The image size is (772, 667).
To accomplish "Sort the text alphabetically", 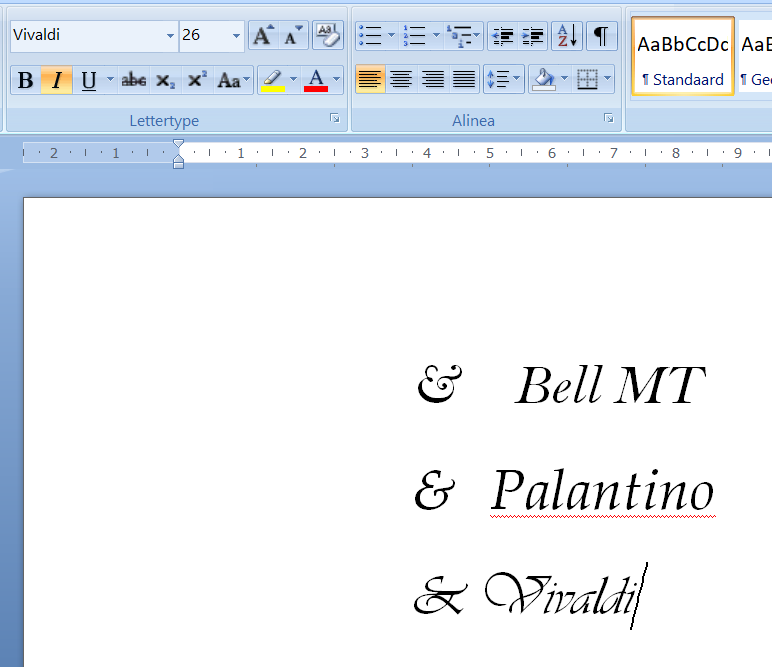I will coord(566,36).
